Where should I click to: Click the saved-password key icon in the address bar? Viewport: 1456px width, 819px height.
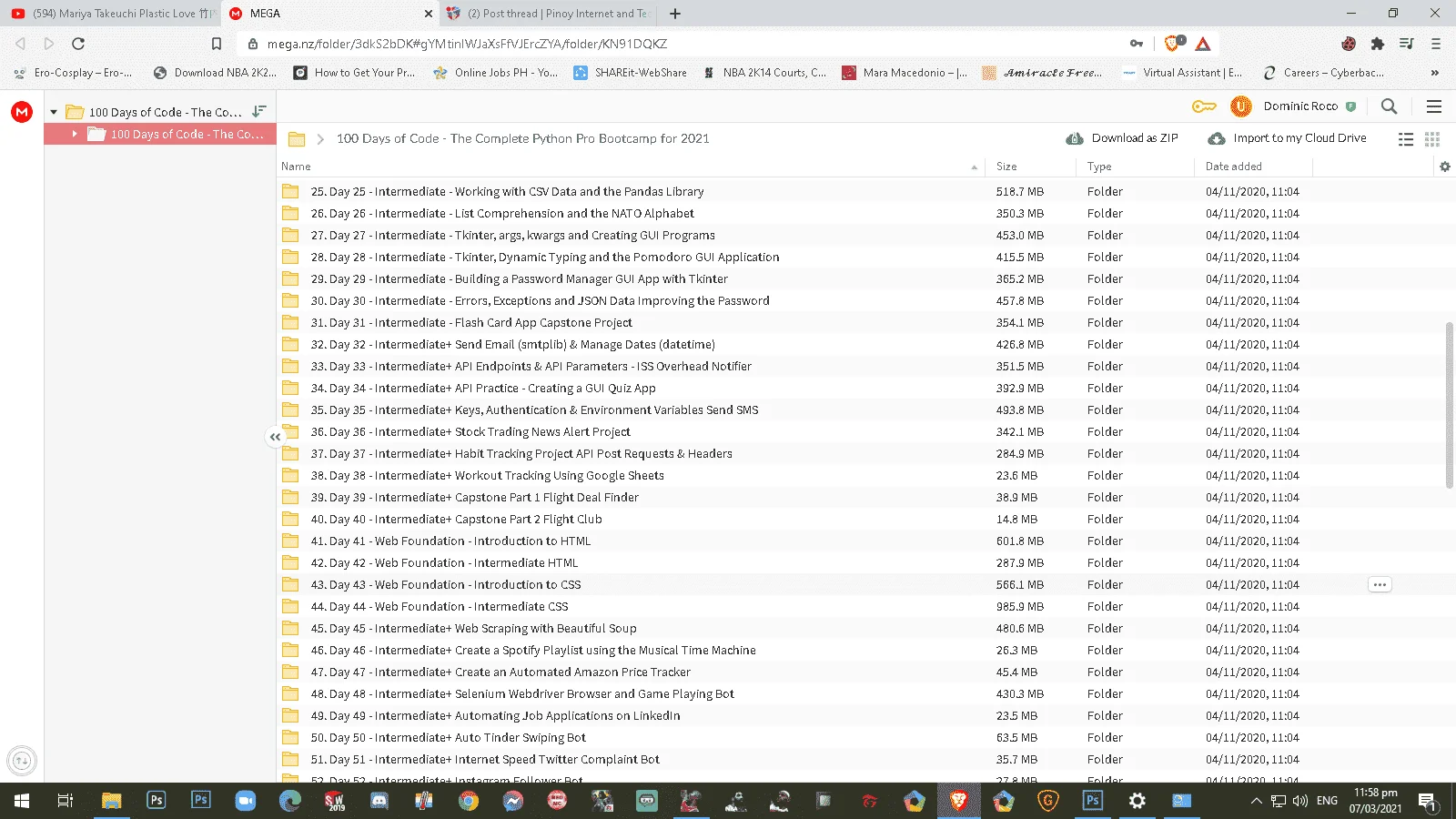point(1137,44)
